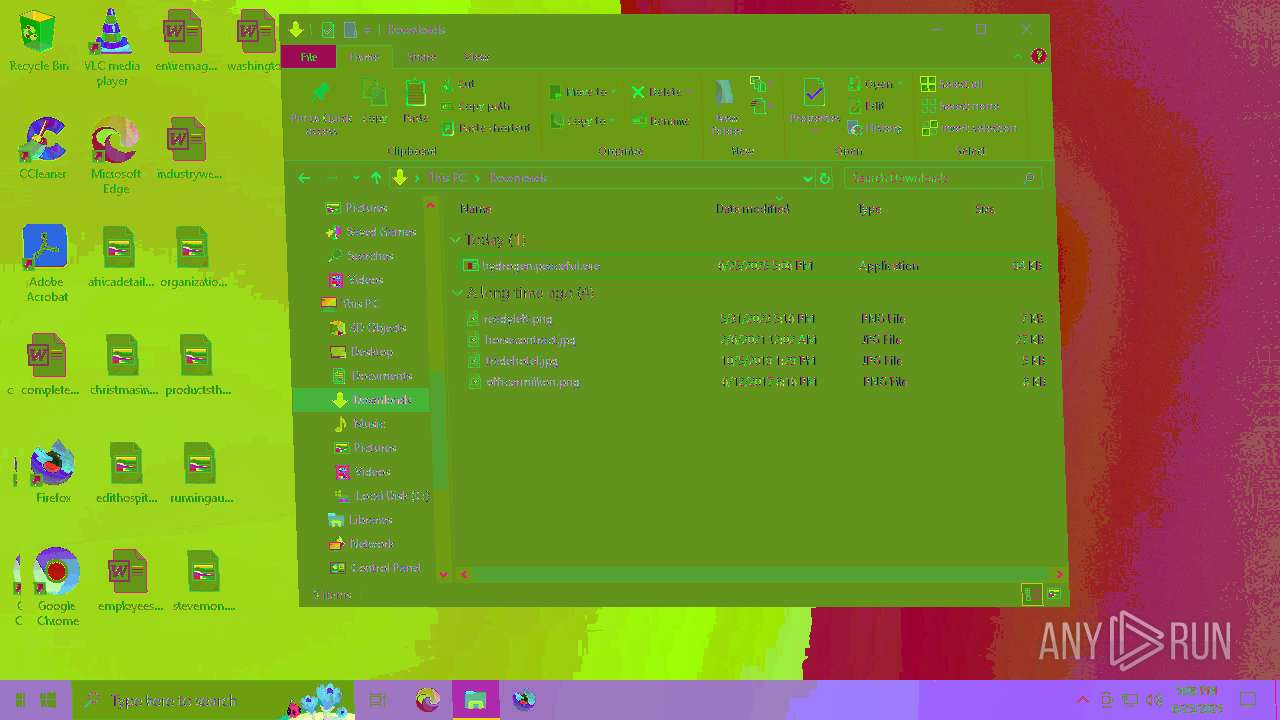The height and width of the screenshot is (720, 1280).
Task: Click the Refresh button in address bar
Action: click(x=825, y=178)
